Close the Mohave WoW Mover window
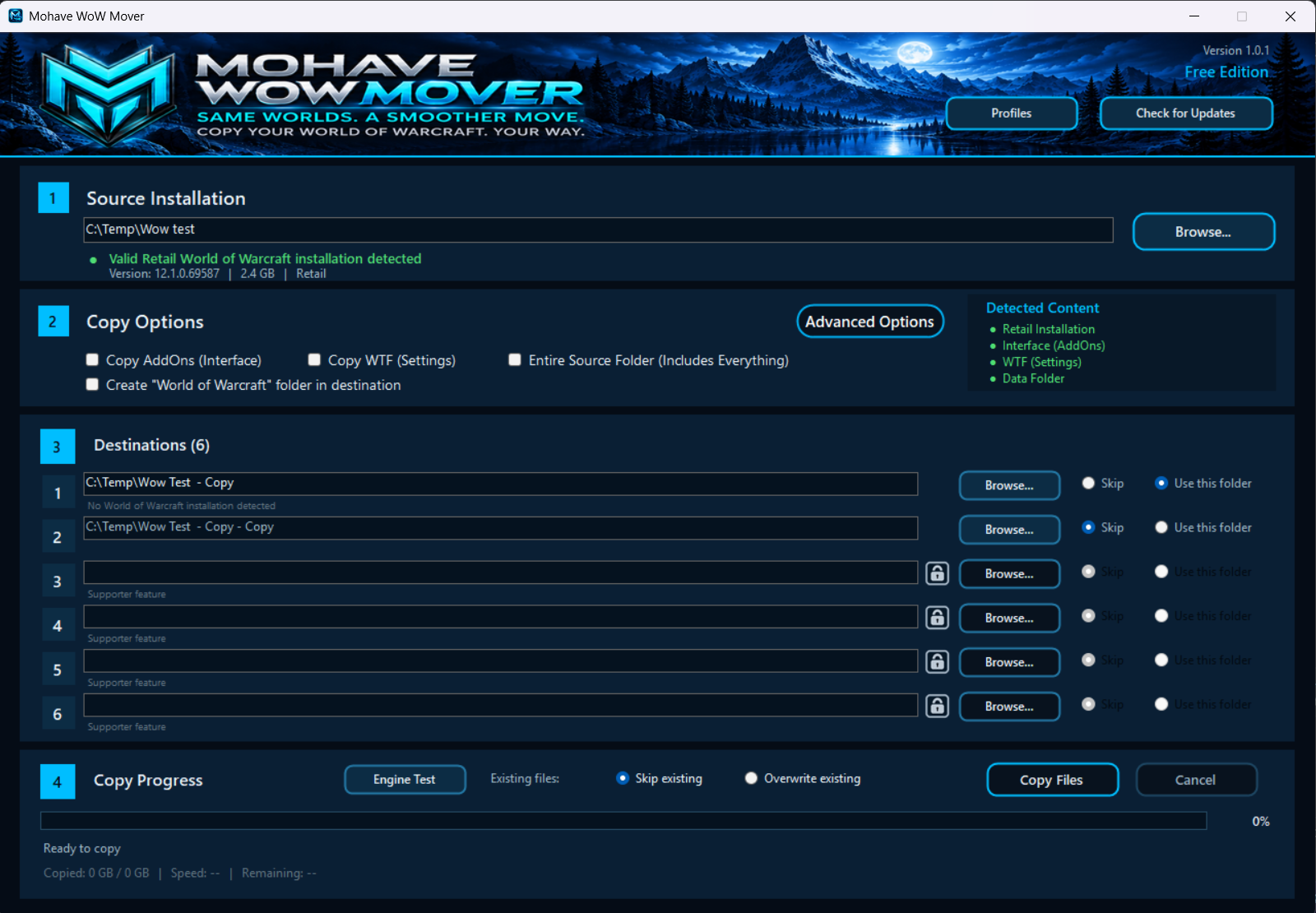1316x913 pixels. click(1291, 16)
